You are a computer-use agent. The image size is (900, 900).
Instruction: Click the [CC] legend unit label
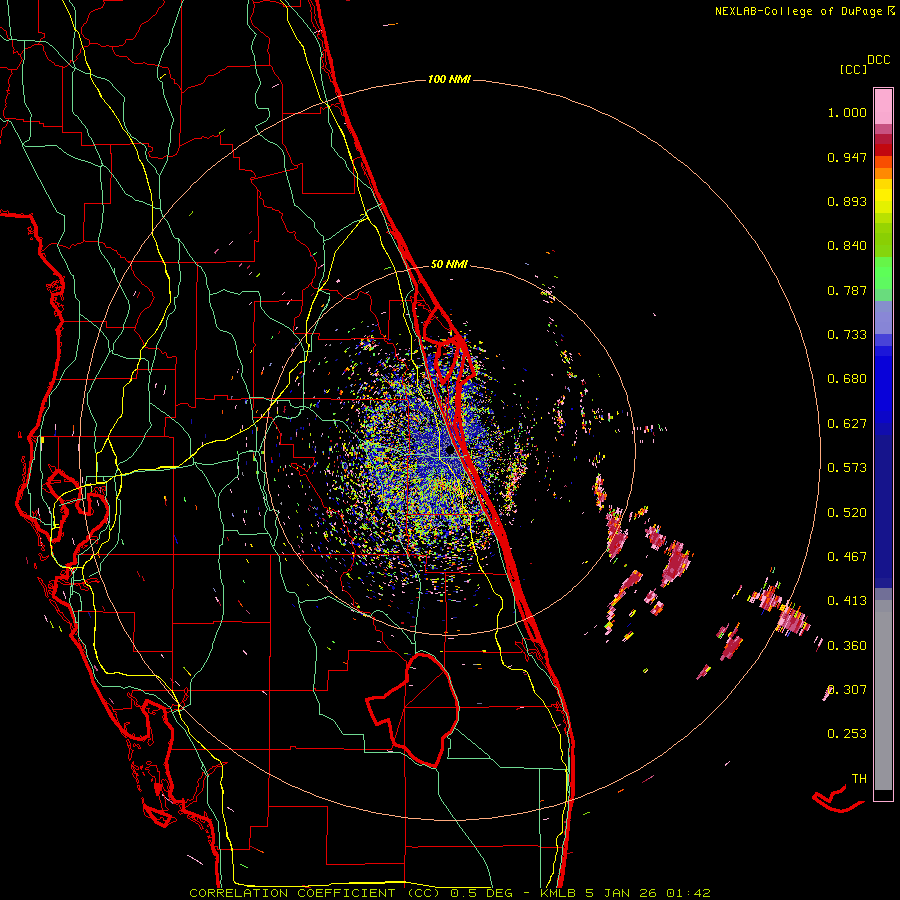pyautogui.click(x=853, y=69)
